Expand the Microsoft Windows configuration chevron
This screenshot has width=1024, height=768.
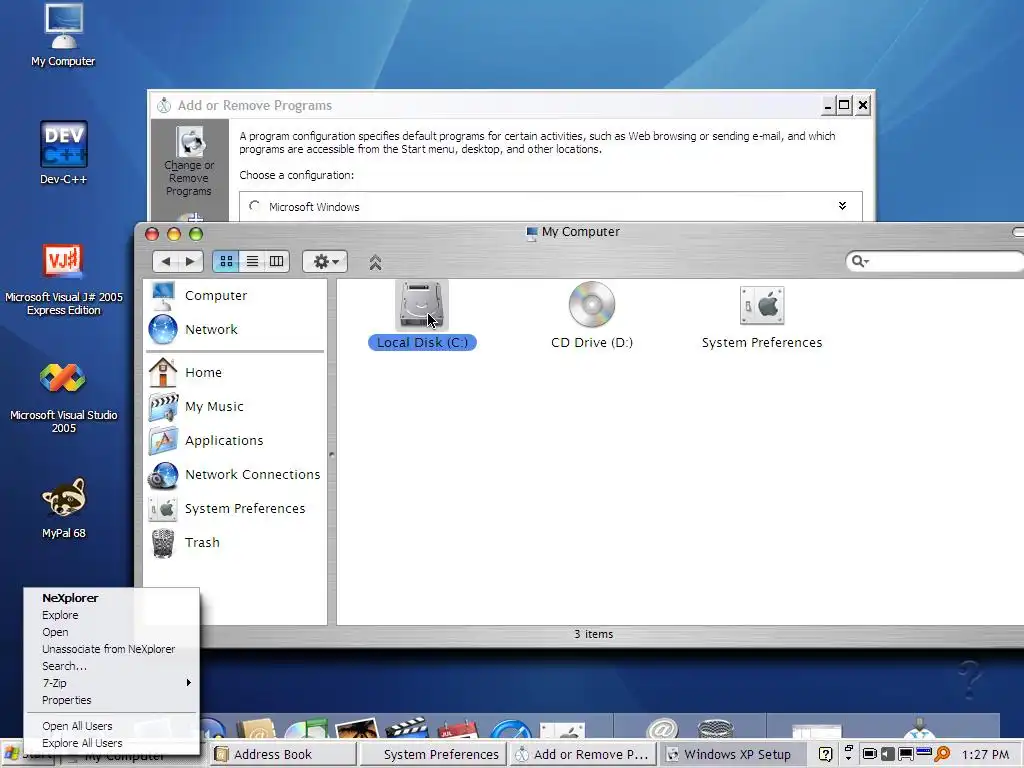[x=842, y=206]
